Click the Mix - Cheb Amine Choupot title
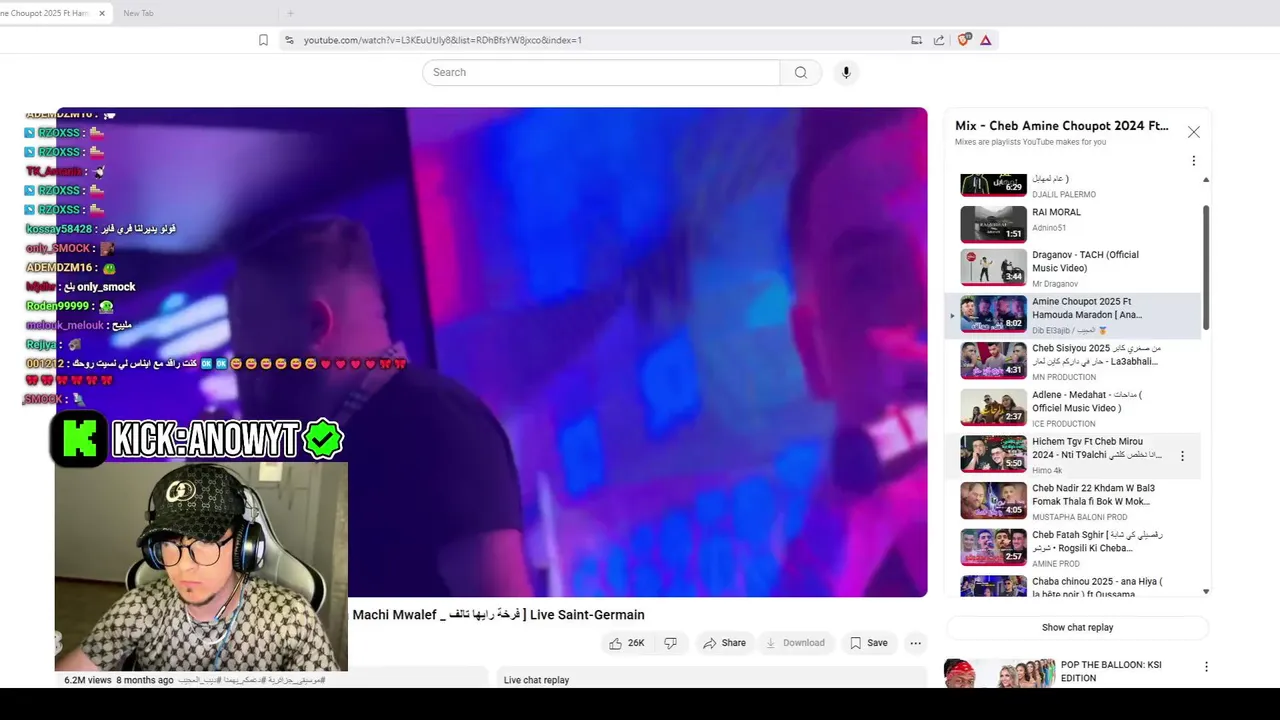Viewport: 1280px width, 720px height. click(x=1061, y=126)
